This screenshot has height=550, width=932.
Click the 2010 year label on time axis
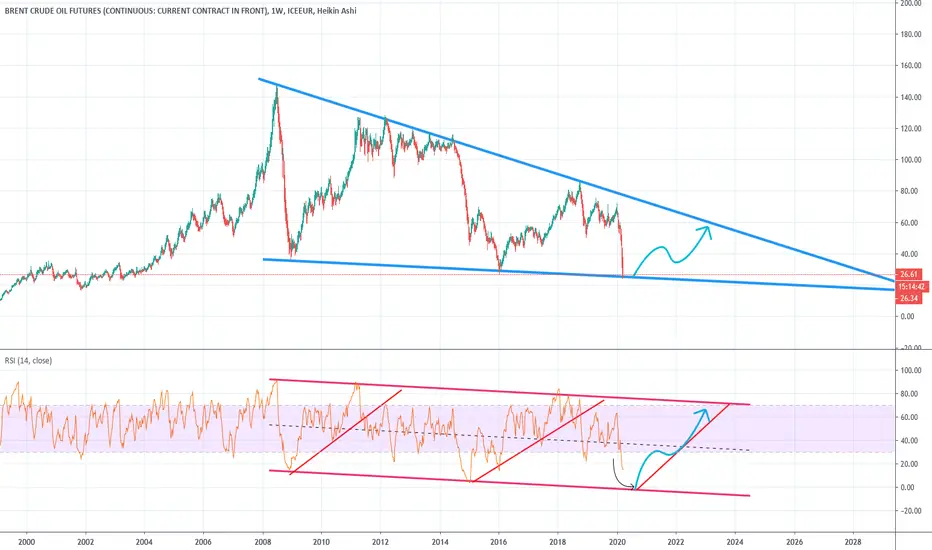[x=322, y=542]
